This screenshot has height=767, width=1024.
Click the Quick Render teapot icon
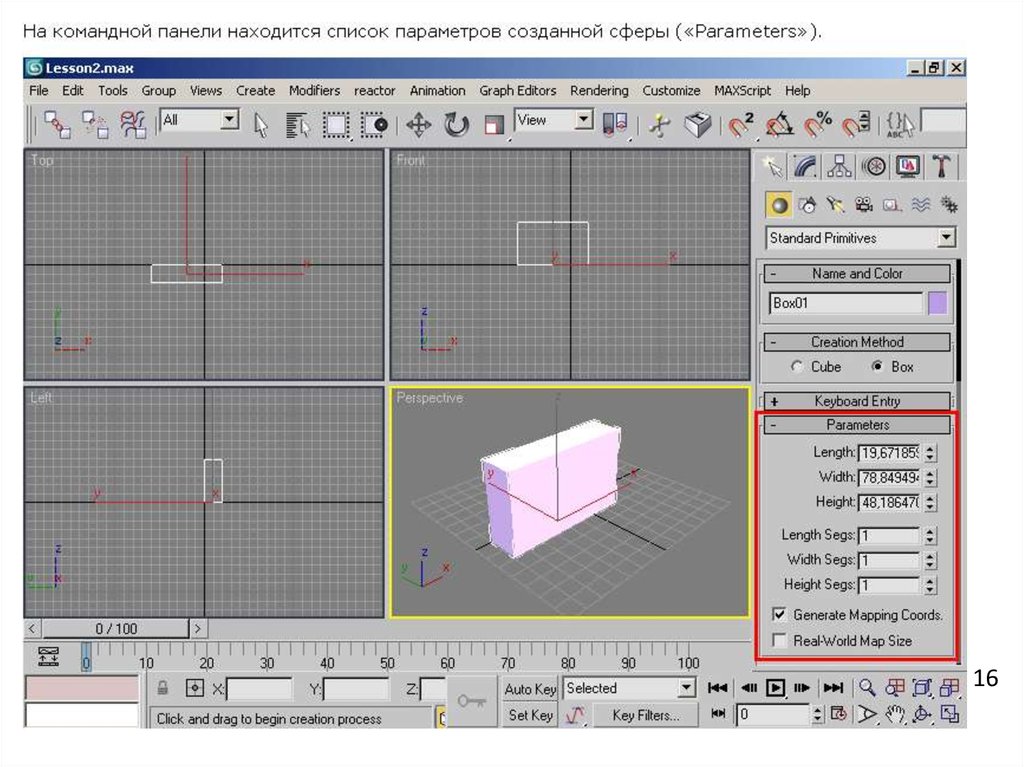[x=697, y=125]
